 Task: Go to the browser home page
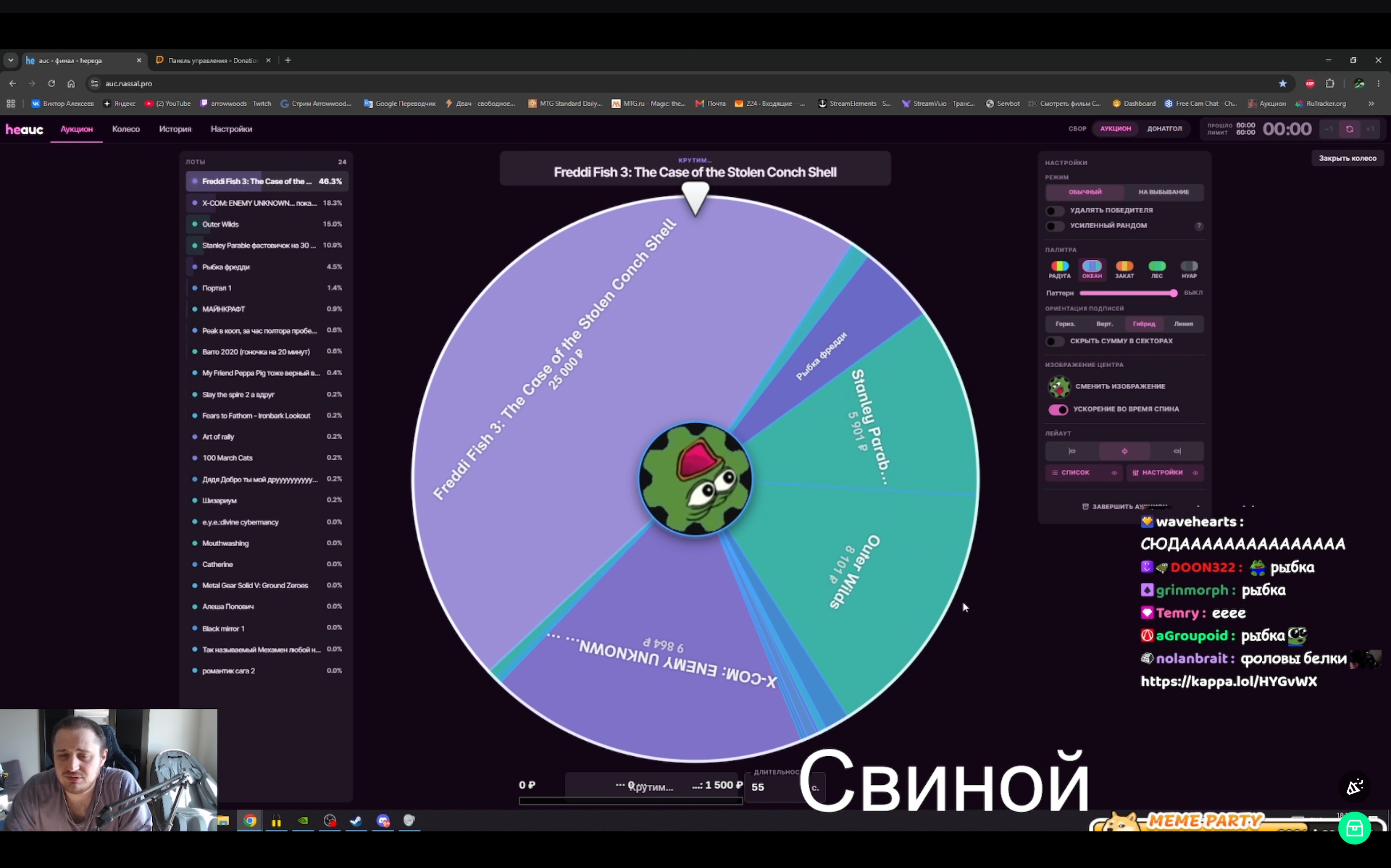71,84
